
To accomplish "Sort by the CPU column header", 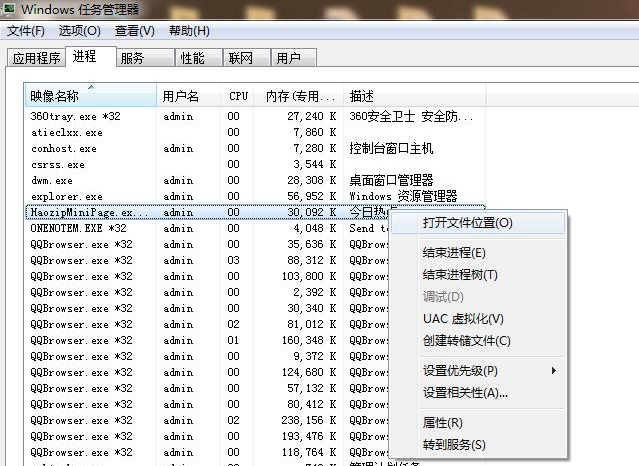I will [238, 97].
